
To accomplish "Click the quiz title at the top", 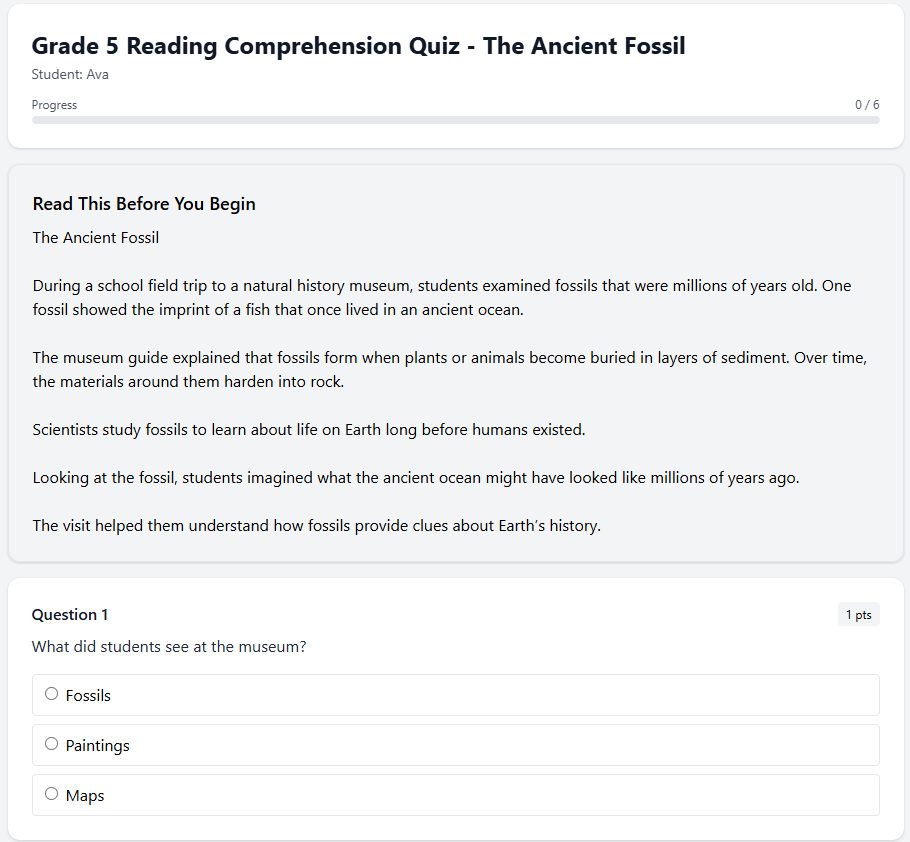I will coord(358,46).
